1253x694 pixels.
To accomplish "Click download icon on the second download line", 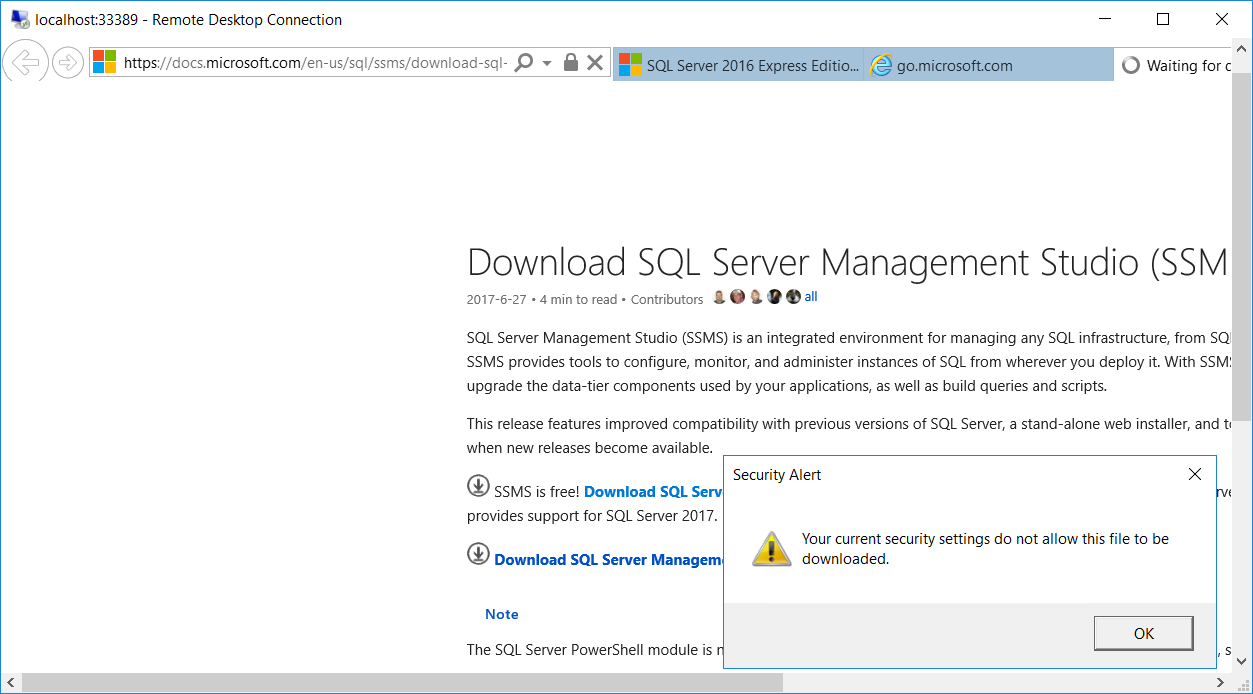I will (478, 554).
